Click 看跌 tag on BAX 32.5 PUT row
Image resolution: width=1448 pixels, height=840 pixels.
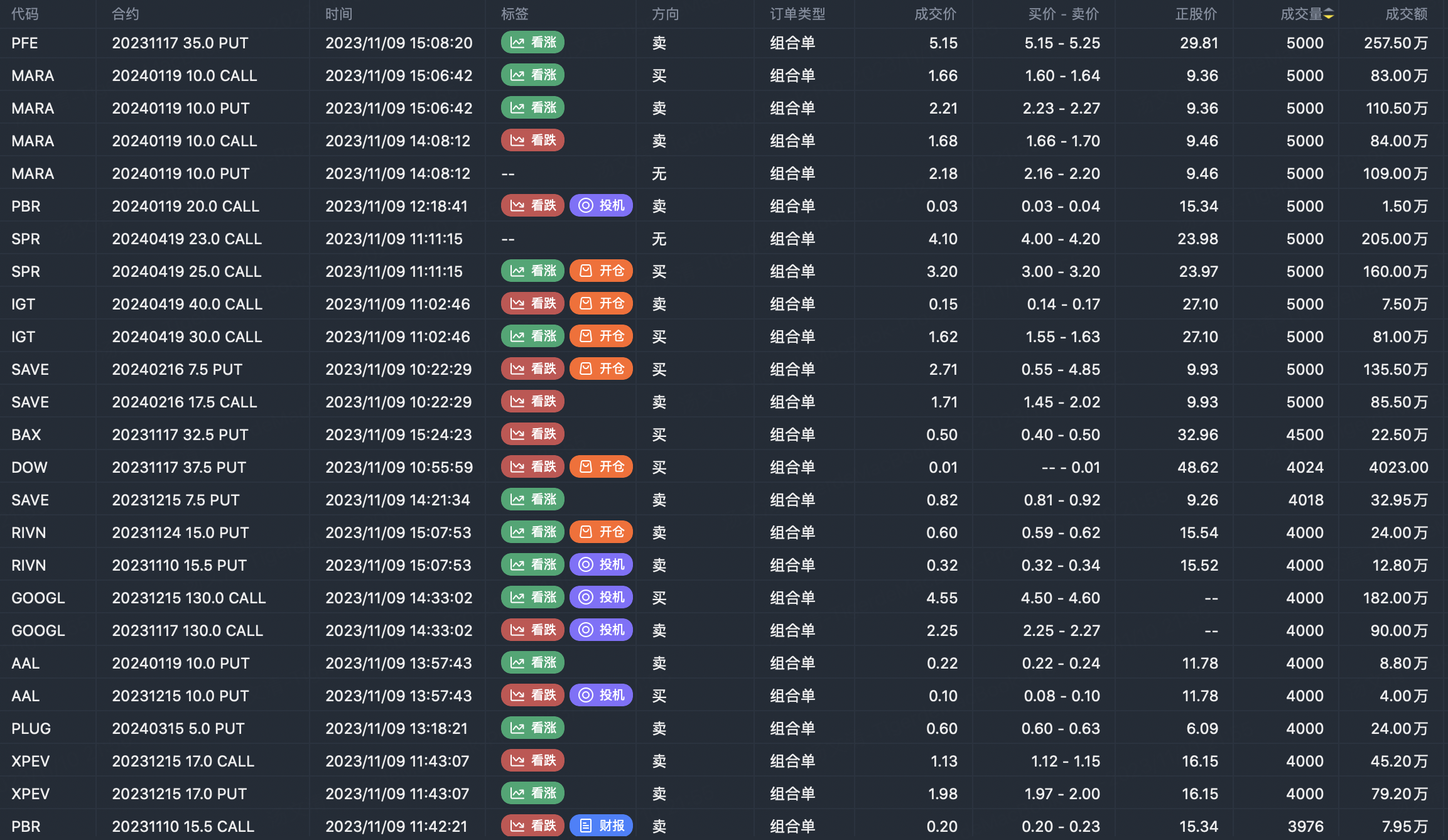coord(532,434)
